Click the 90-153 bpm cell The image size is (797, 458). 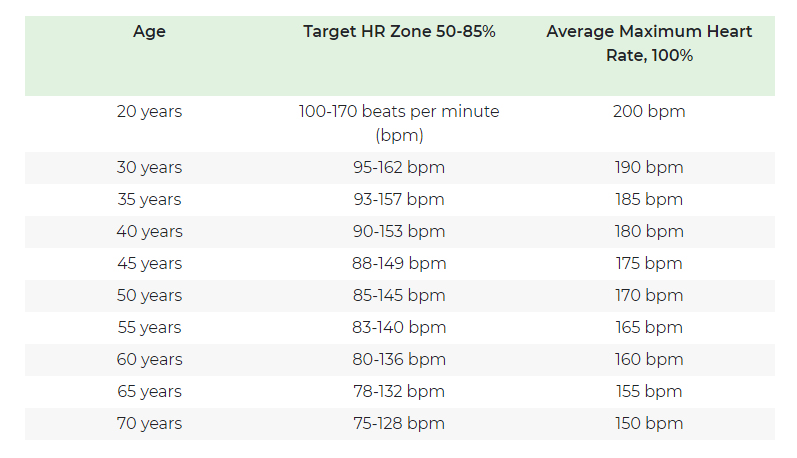tap(399, 232)
